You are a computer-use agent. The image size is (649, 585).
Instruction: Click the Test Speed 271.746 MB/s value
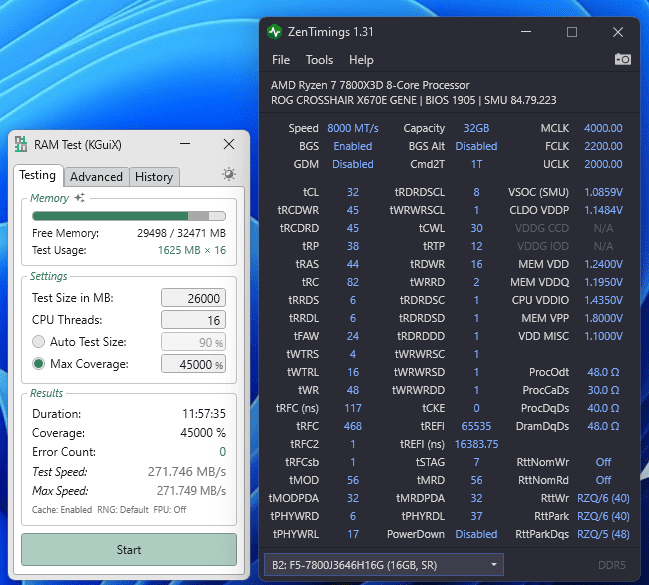(x=187, y=472)
